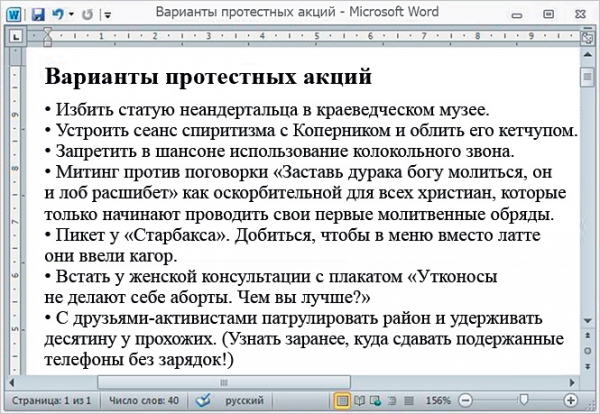Click 'Страница: 1 из 1' page indicator
Viewport: 600px width, 414px height.
pyautogui.click(x=52, y=400)
